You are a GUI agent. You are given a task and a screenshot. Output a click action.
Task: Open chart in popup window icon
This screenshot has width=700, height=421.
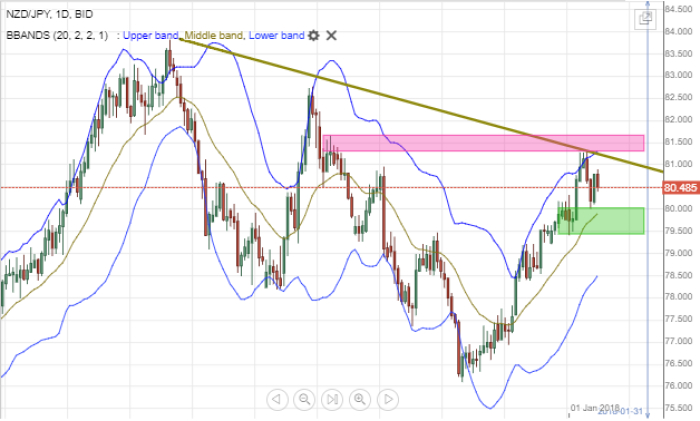point(645,19)
